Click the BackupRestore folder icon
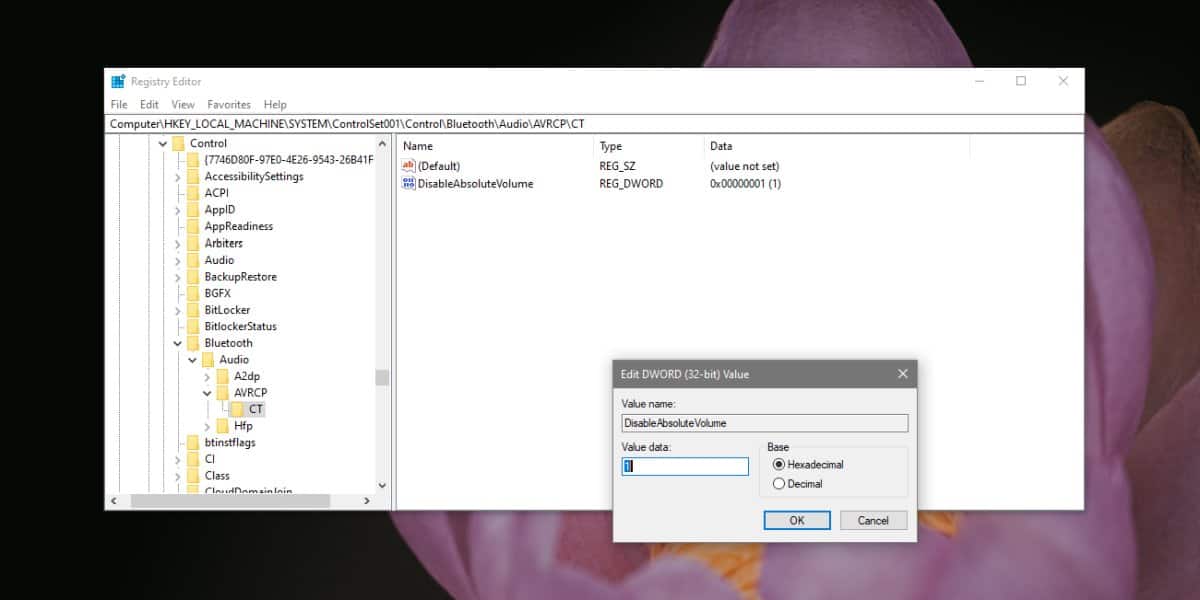Viewport: 1200px width, 600px height. click(193, 276)
